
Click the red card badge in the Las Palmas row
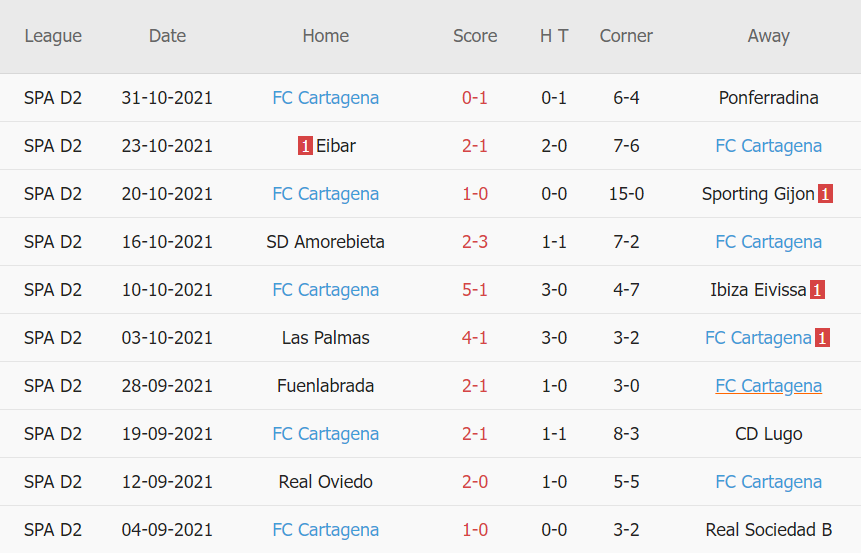(822, 338)
